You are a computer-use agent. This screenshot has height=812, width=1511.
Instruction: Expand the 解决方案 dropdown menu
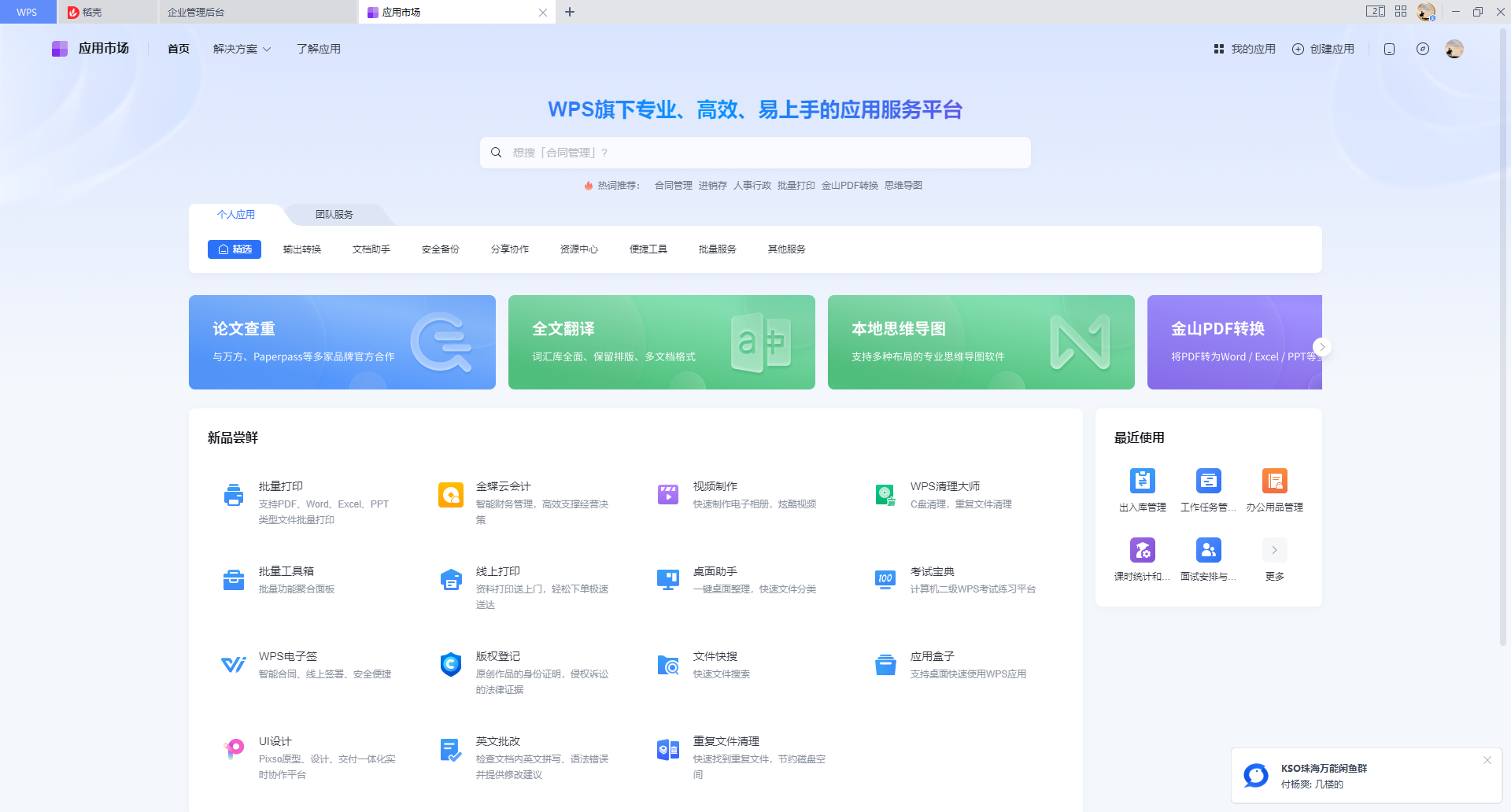click(x=242, y=49)
